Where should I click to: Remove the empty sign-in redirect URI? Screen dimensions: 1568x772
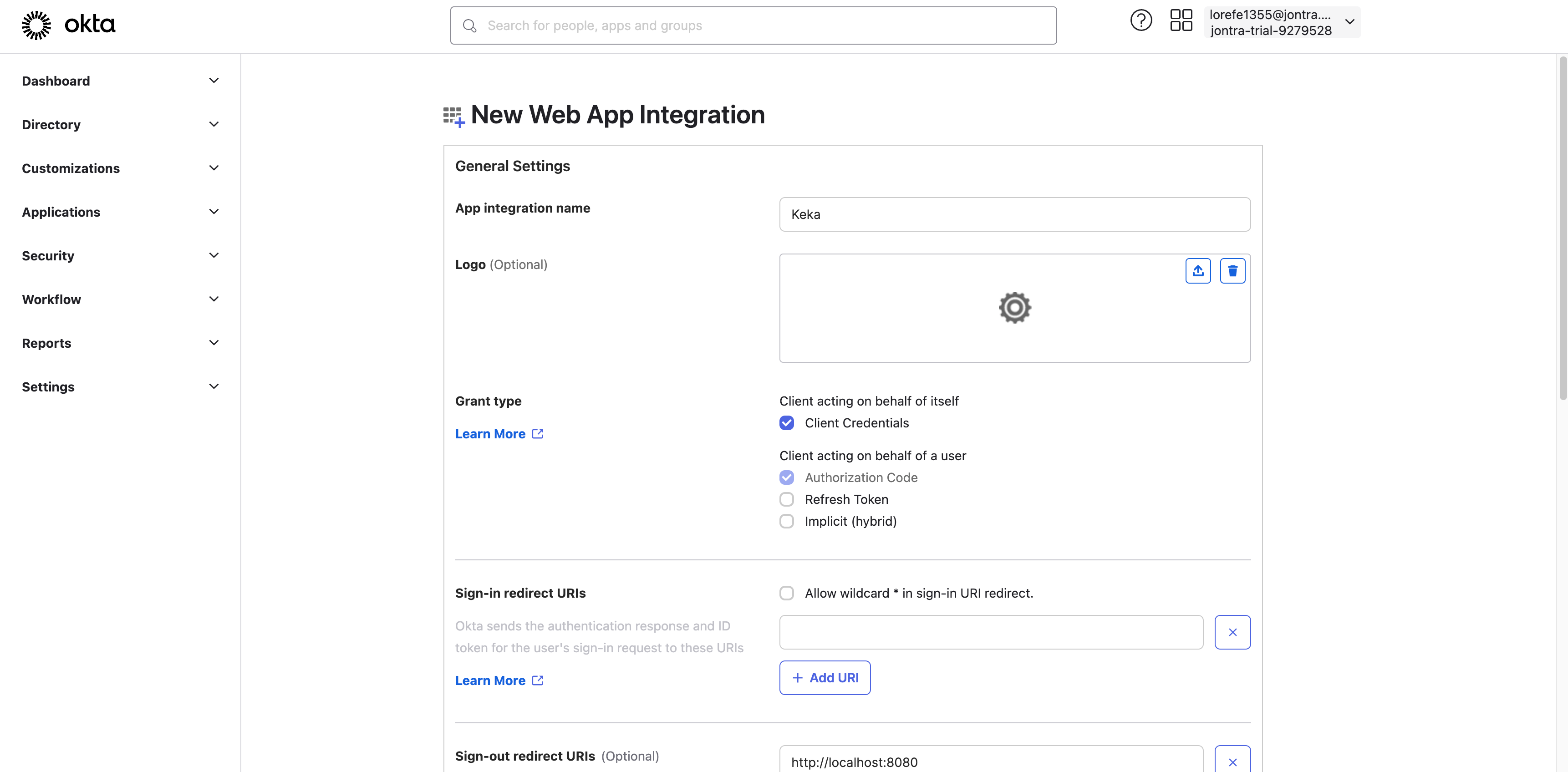(1232, 632)
